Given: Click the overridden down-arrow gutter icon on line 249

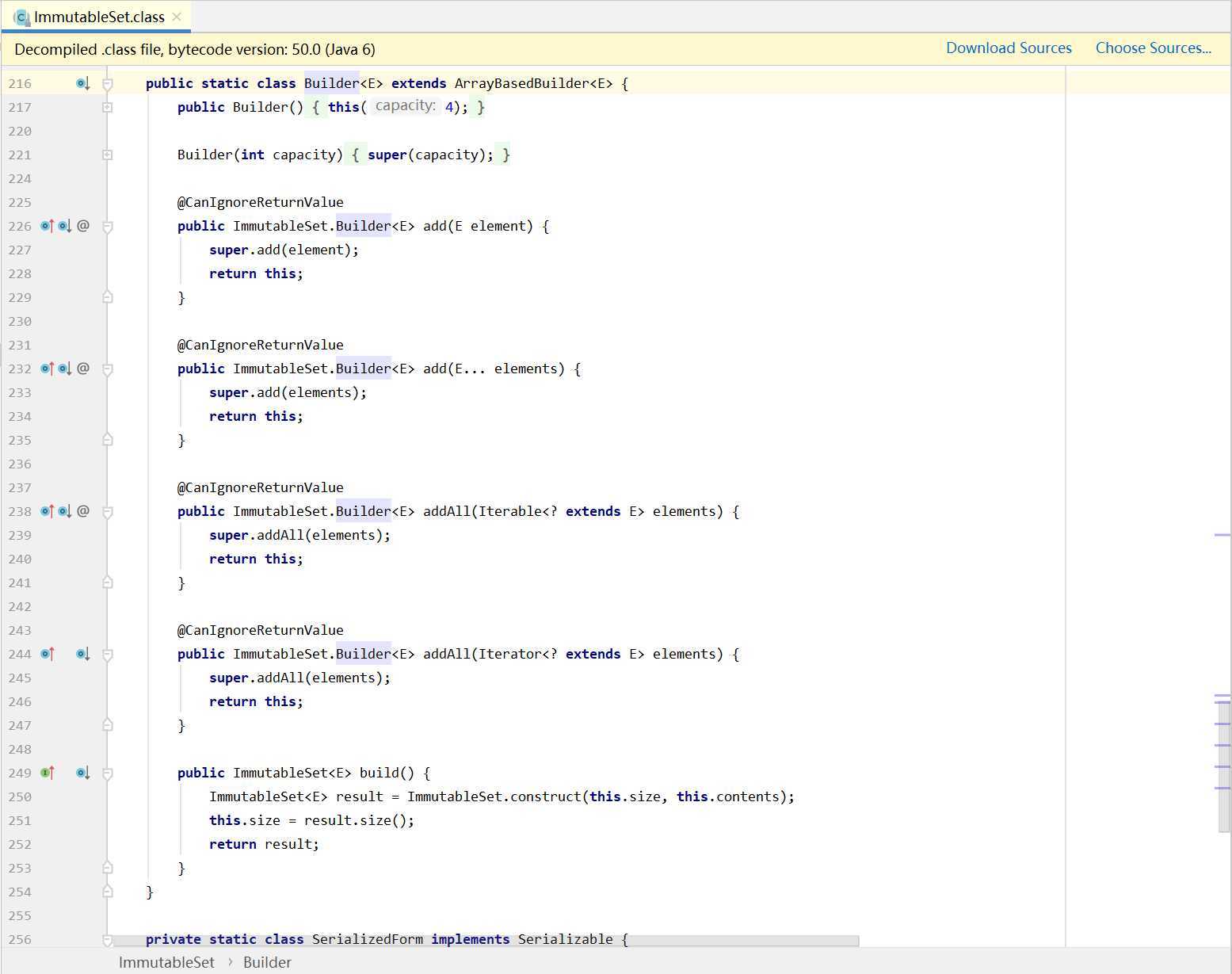Looking at the screenshot, I should tap(82, 773).
